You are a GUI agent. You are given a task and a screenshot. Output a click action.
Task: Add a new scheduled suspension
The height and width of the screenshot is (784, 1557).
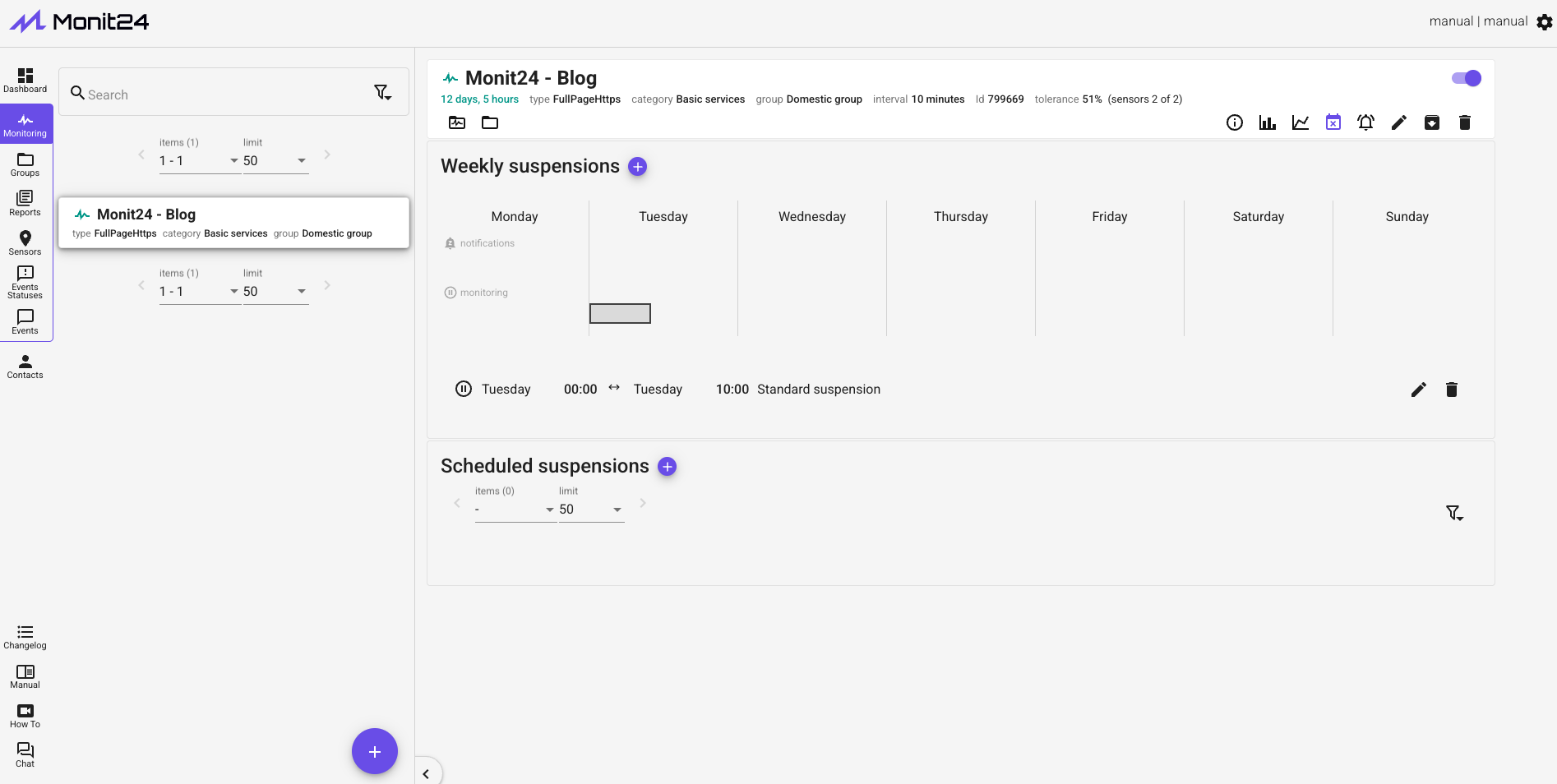667,467
